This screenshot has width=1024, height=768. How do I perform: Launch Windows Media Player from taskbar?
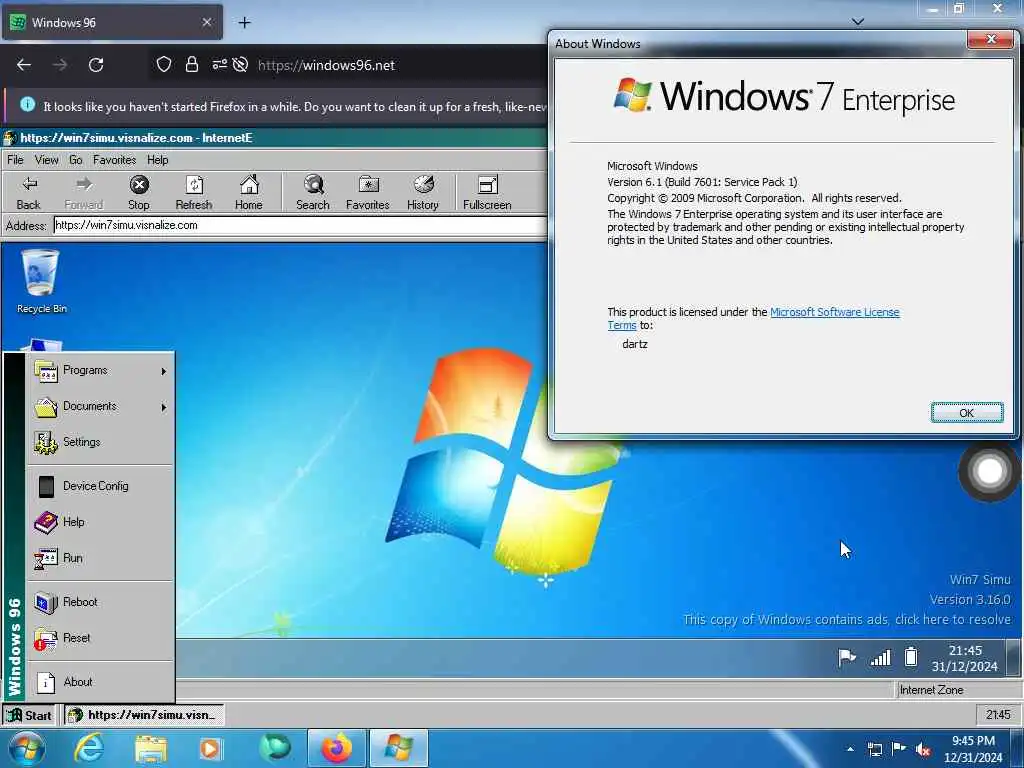click(210, 749)
